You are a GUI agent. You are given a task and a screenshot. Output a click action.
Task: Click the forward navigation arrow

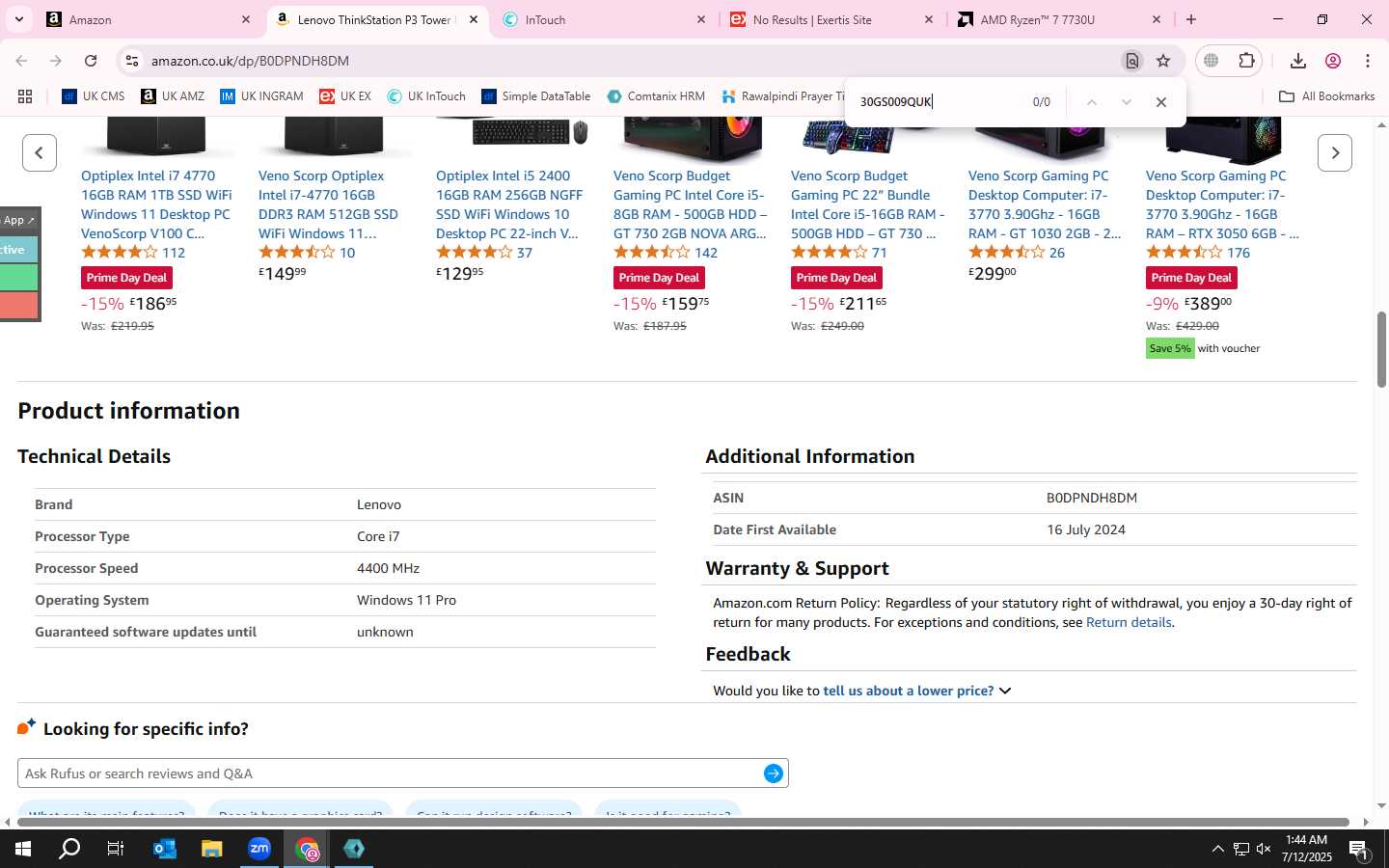(x=56, y=61)
